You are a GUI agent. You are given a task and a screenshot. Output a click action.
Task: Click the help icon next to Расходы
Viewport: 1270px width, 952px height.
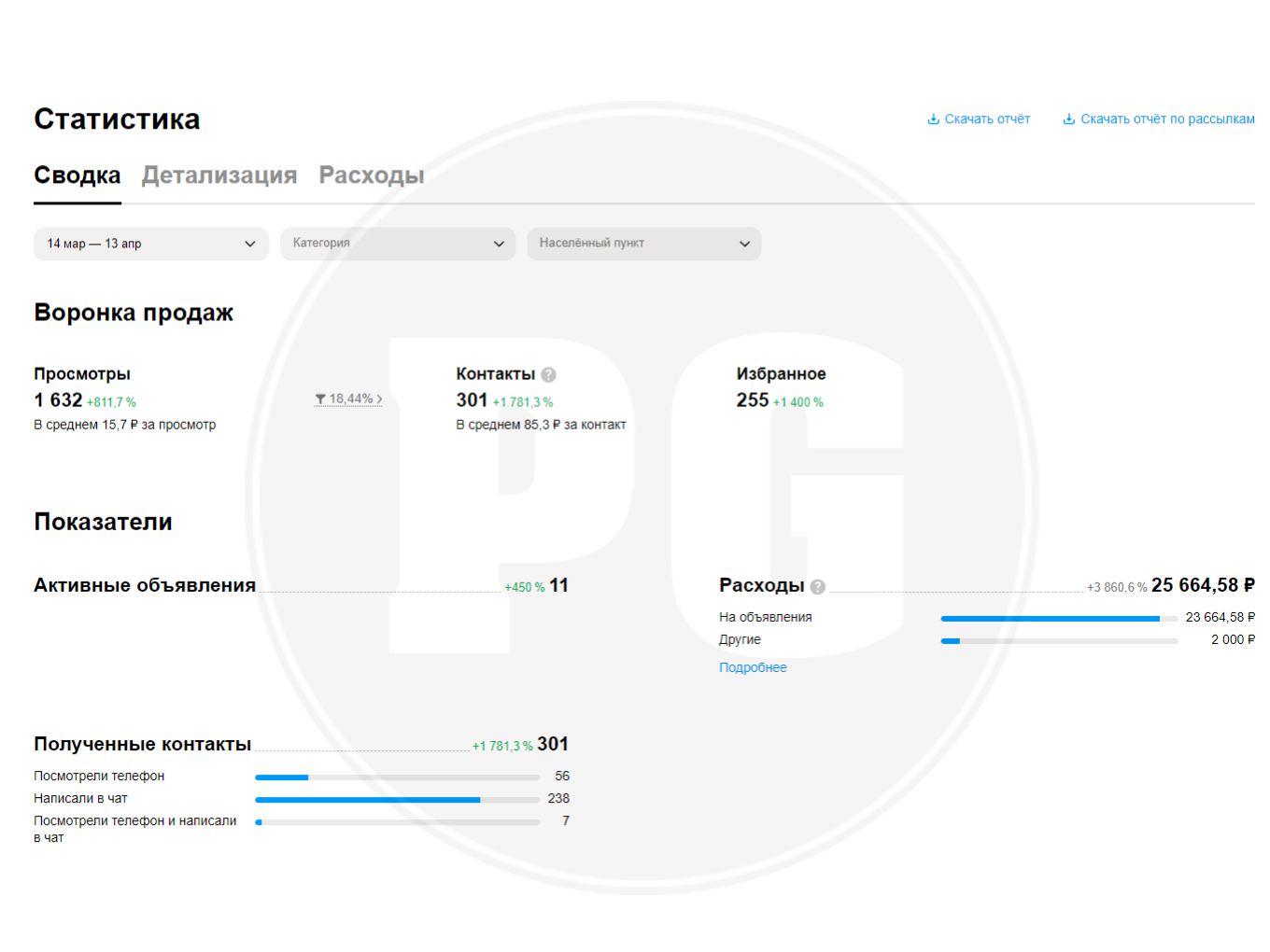[x=818, y=586]
